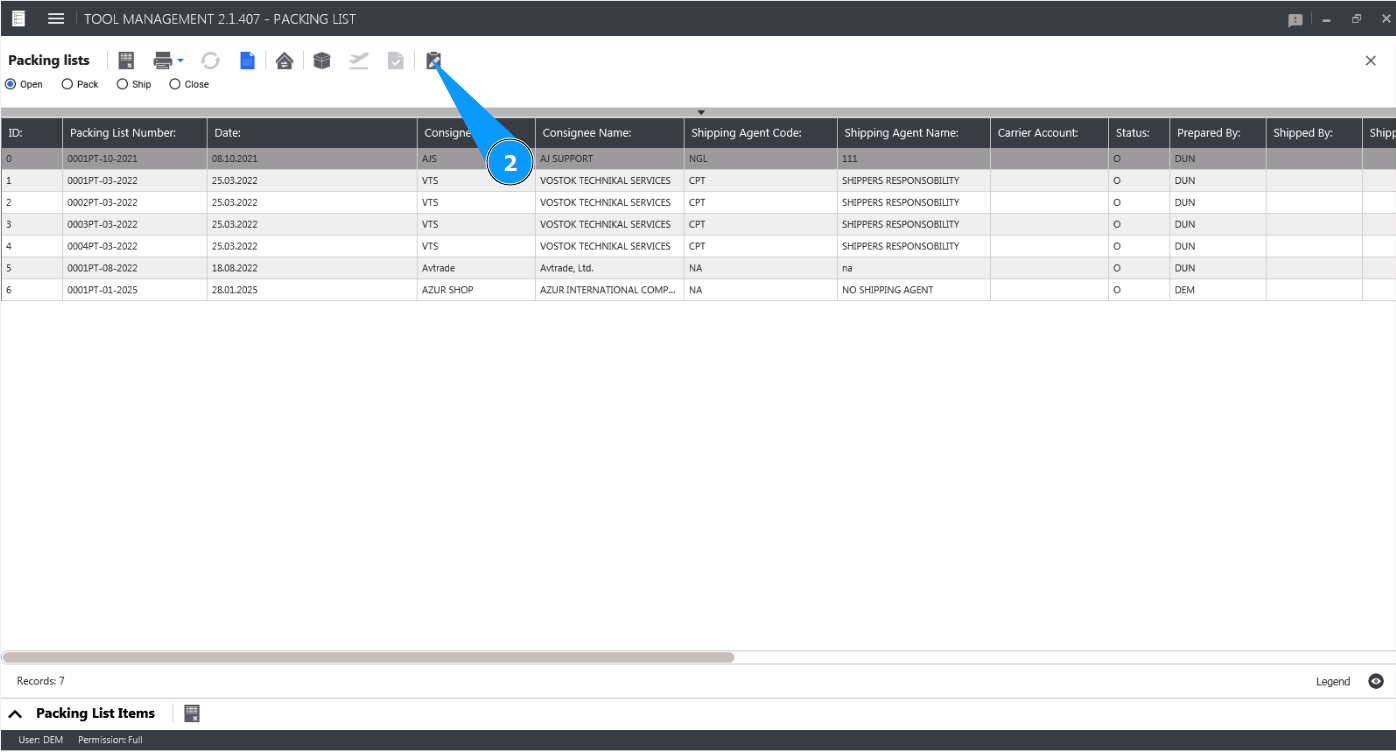This screenshot has height=752, width=1396.
Task: Select packing list 0004PT-03-2022
Action: tap(135, 246)
